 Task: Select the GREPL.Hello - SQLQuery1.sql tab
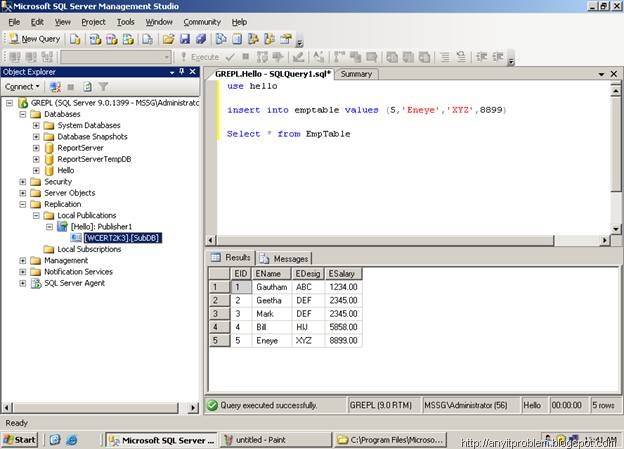pyautogui.click(x=273, y=74)
